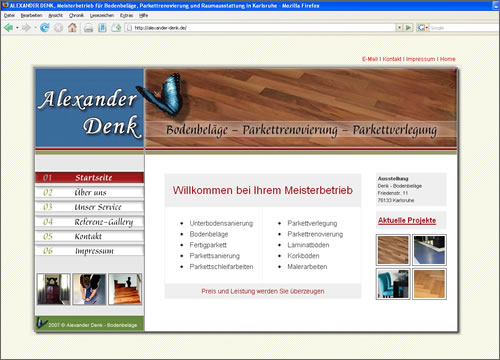Go back with the green back arrow
The width and height of the screenshot is (500, 360).
pos(8,28)
